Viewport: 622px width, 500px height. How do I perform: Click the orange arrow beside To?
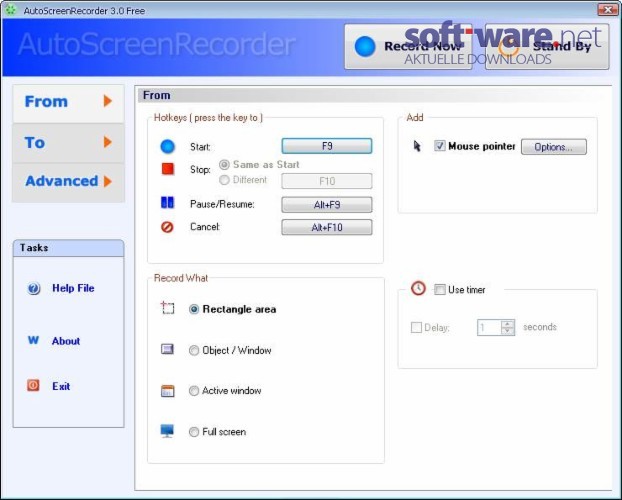coord(108,142)
